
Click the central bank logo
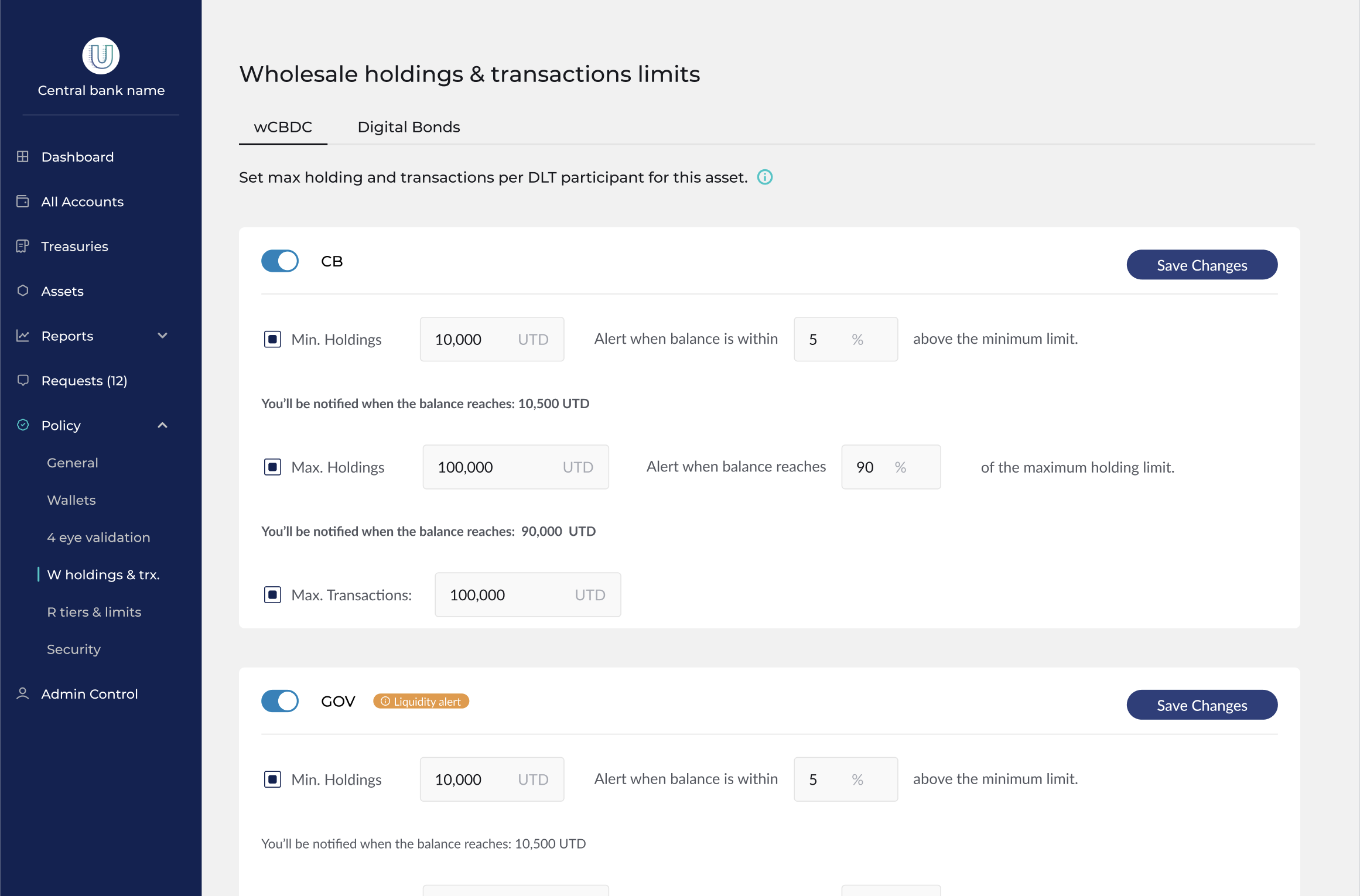(101, 56)
